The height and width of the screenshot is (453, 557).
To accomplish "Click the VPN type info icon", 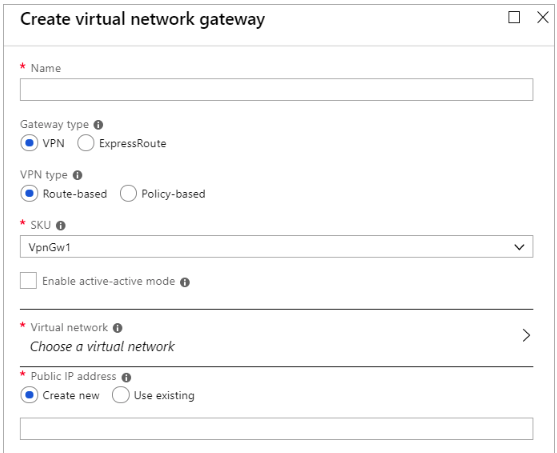I will pyautogui.click(x=77, y=175).
